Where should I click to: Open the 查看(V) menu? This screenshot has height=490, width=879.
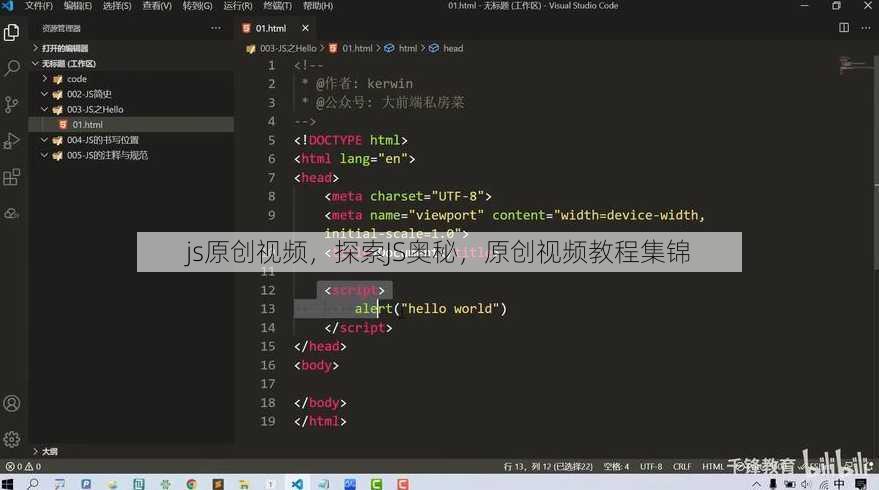click(157, 6)
